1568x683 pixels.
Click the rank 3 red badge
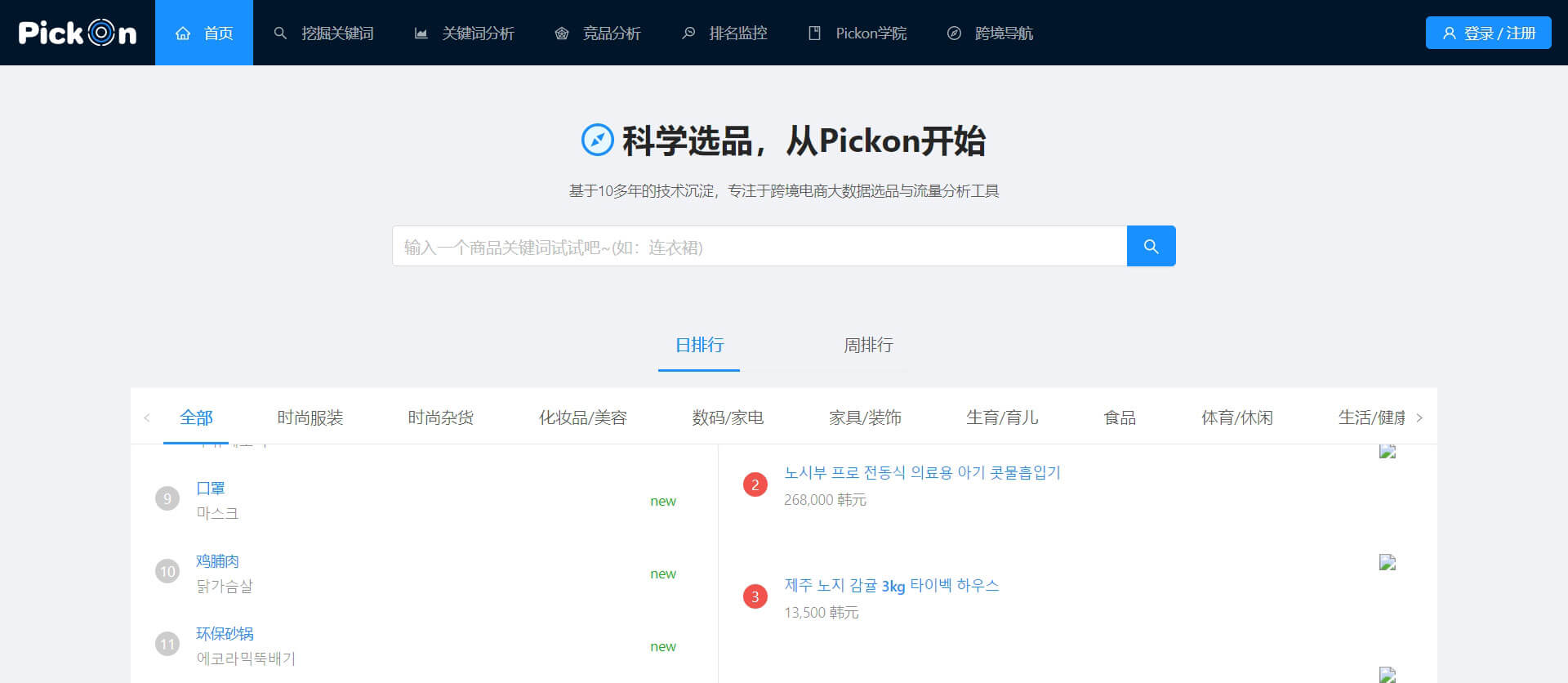click(755, 596)
